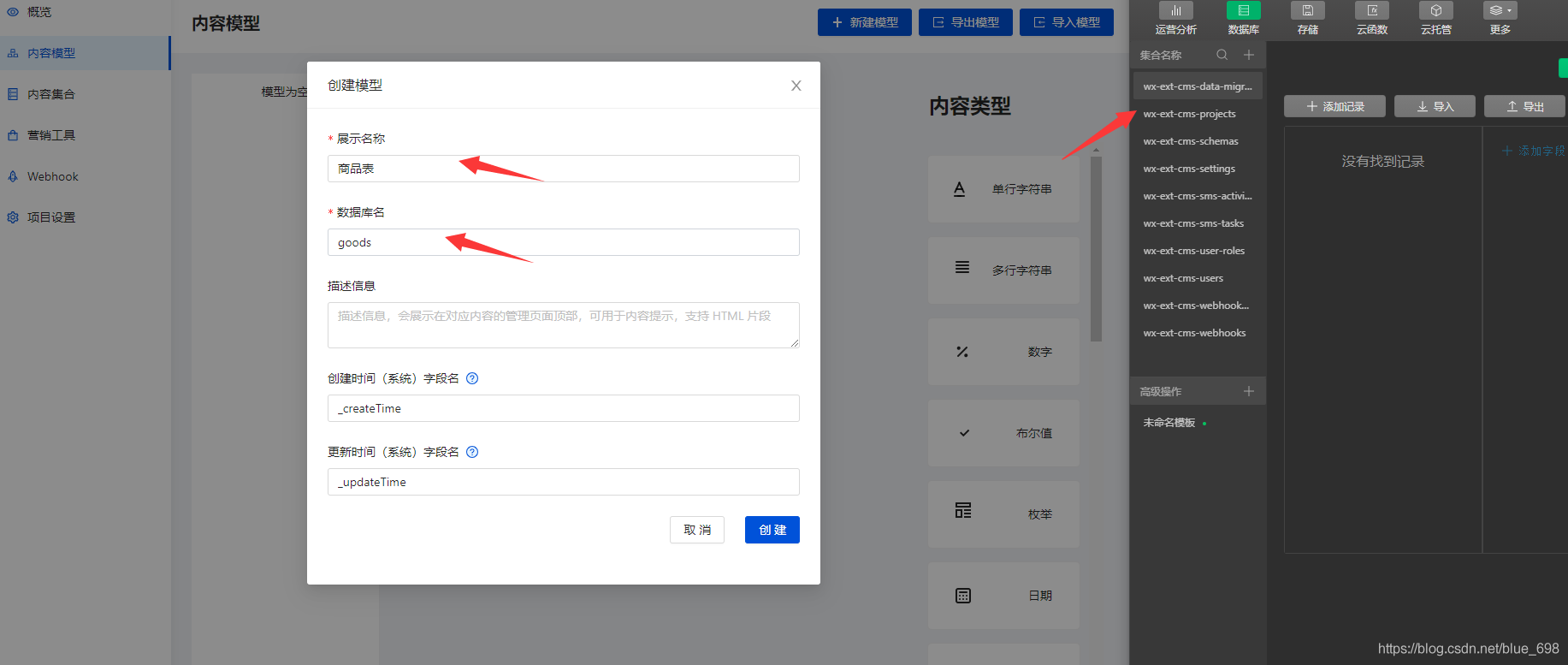The width and height of the screenshot is (1568, 665).
Task: Click the 导入模型 button
Action: 1067,22
